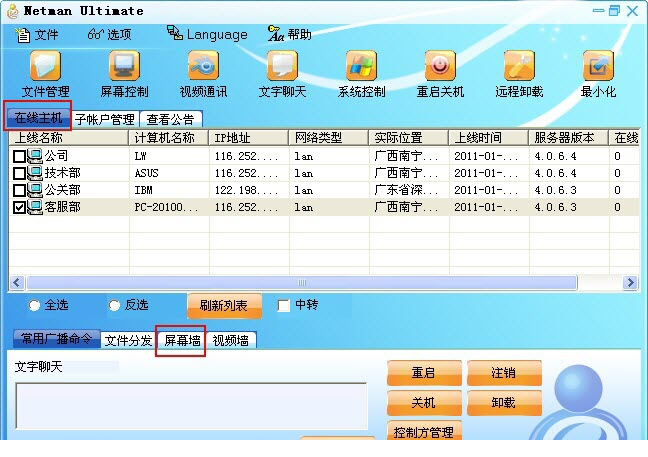This screenshot has width=648, height=457.
Task: Click the 网络类型 column header
Action: [329, 138]
